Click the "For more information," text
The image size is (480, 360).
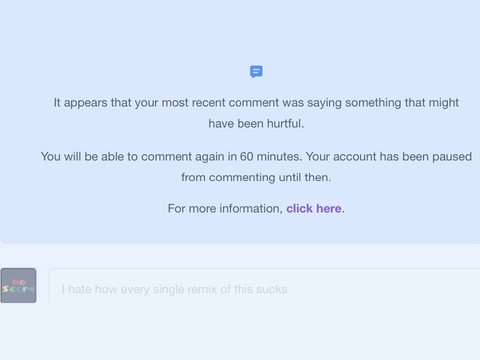click(225, 209)
